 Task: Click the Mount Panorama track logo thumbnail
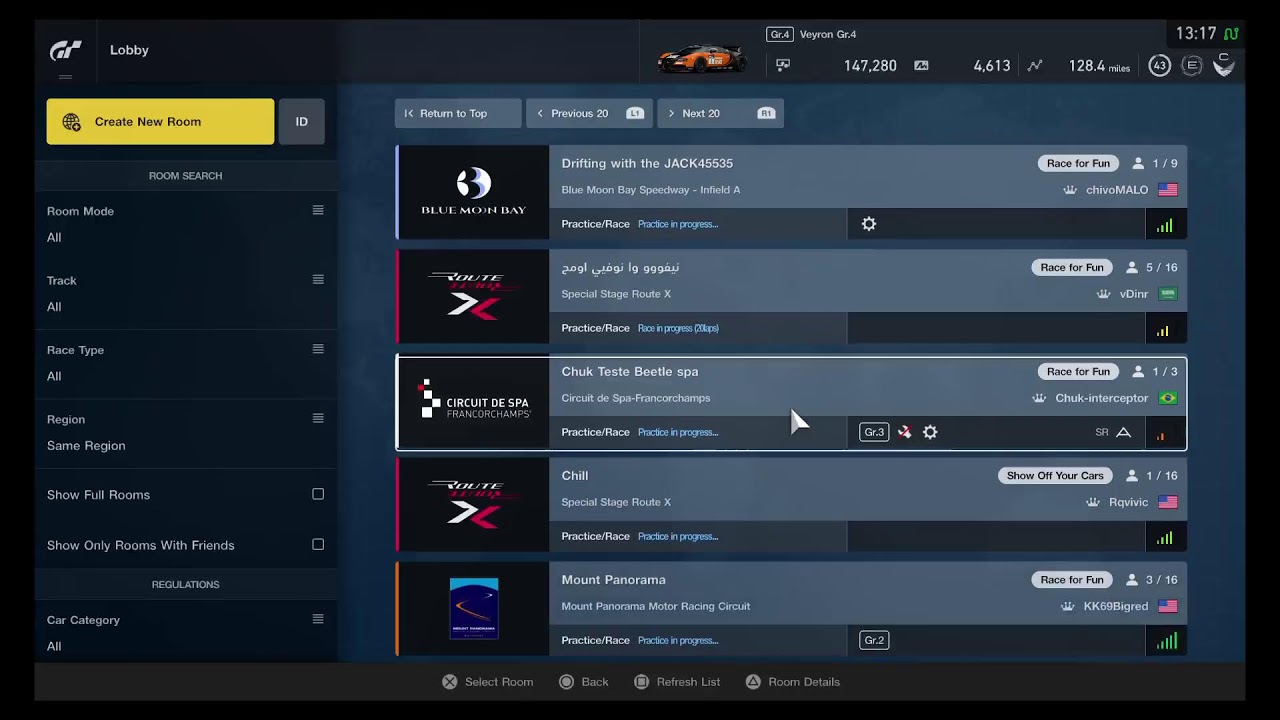coord(473,608)
